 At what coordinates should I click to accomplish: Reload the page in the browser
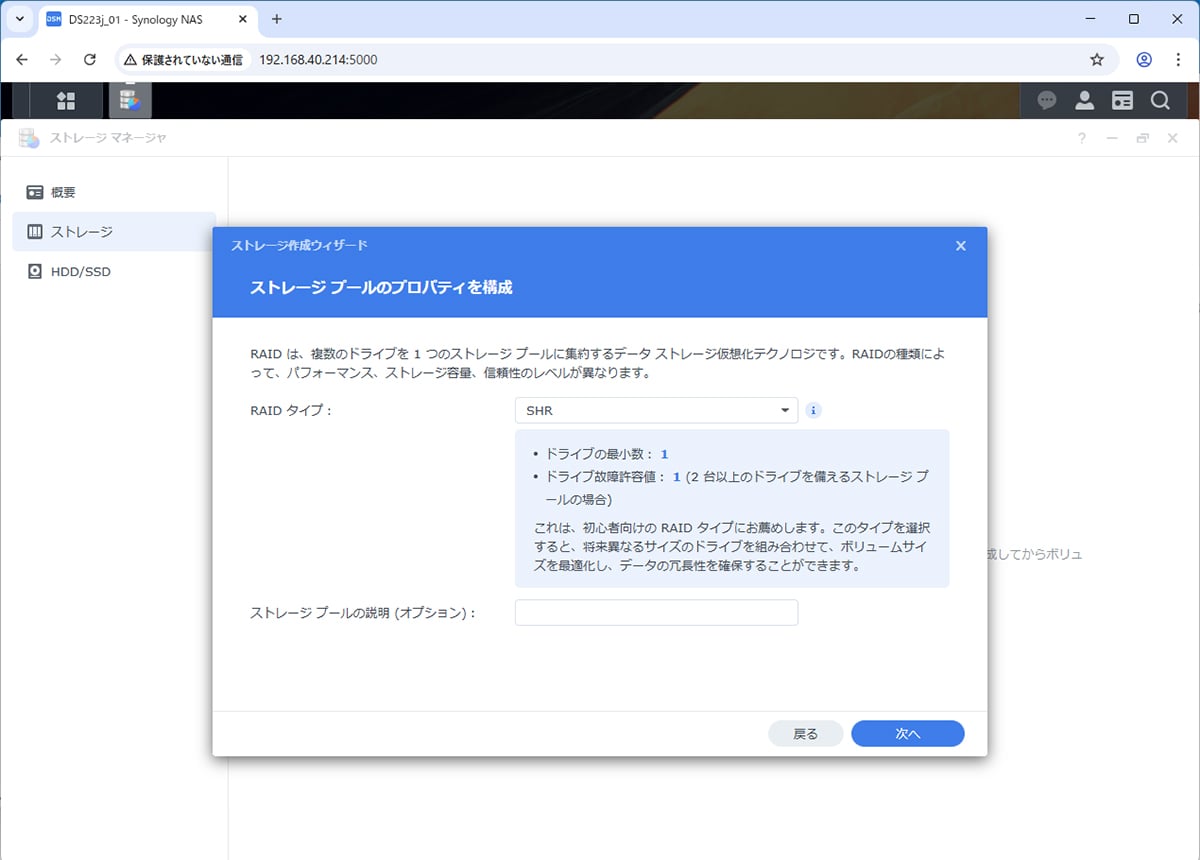tap(90, 60)
